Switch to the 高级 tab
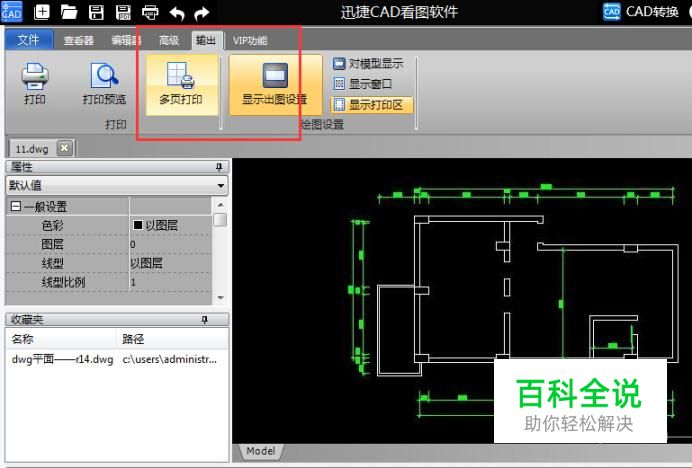692x468 pixels. pyautogui.click(x=169, y=41)
